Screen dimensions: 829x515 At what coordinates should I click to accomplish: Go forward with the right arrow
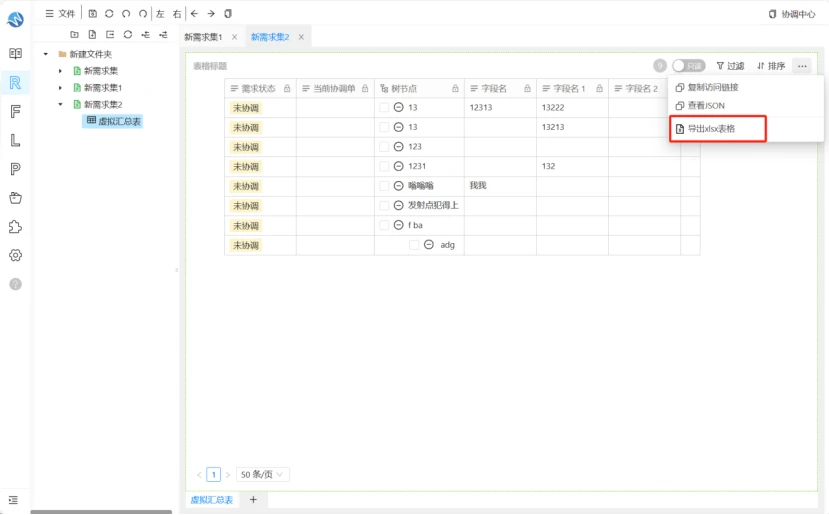(211, 13)
